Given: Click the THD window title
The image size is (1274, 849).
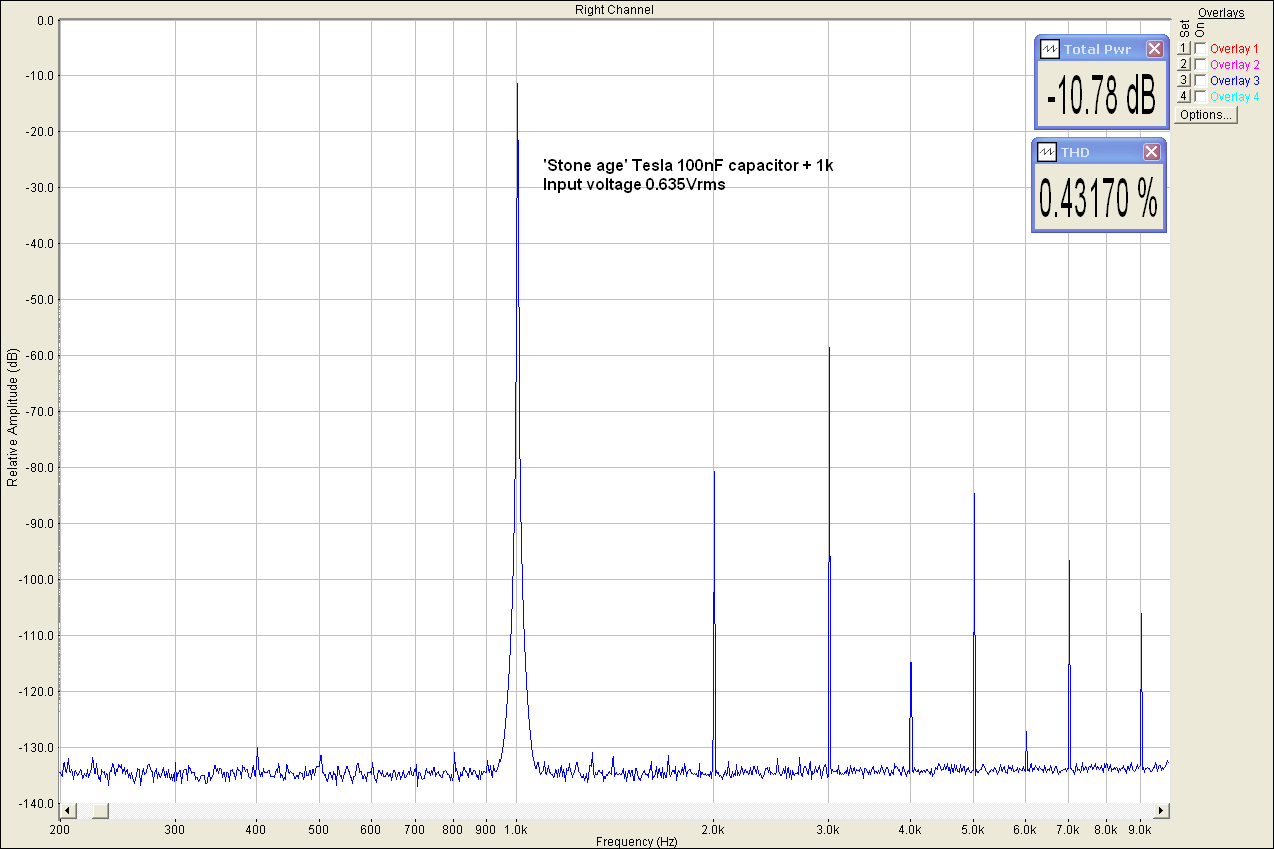Looking at the screenshot, I should (1075, 152).
